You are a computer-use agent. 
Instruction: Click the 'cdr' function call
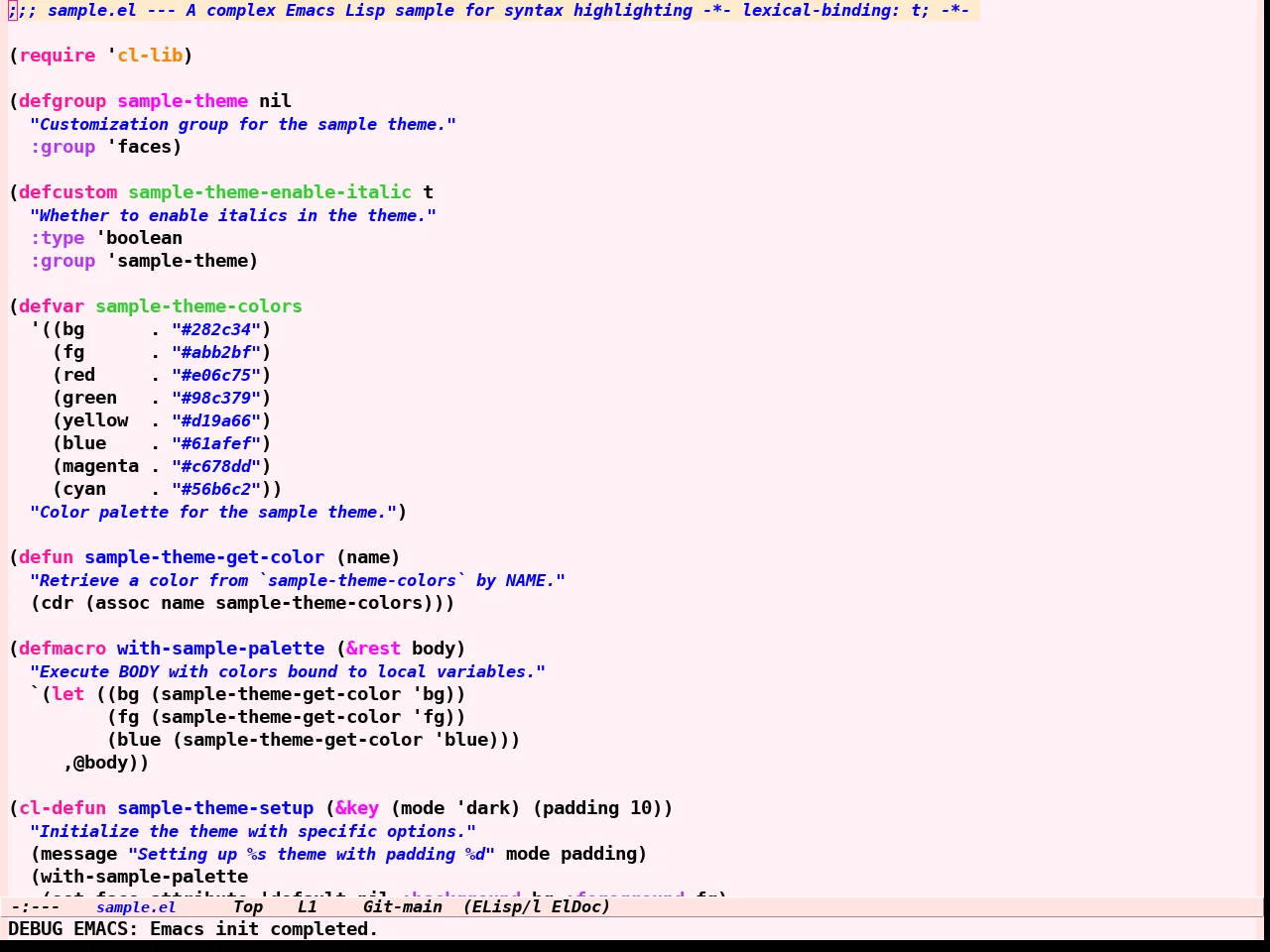coord(57,603)
